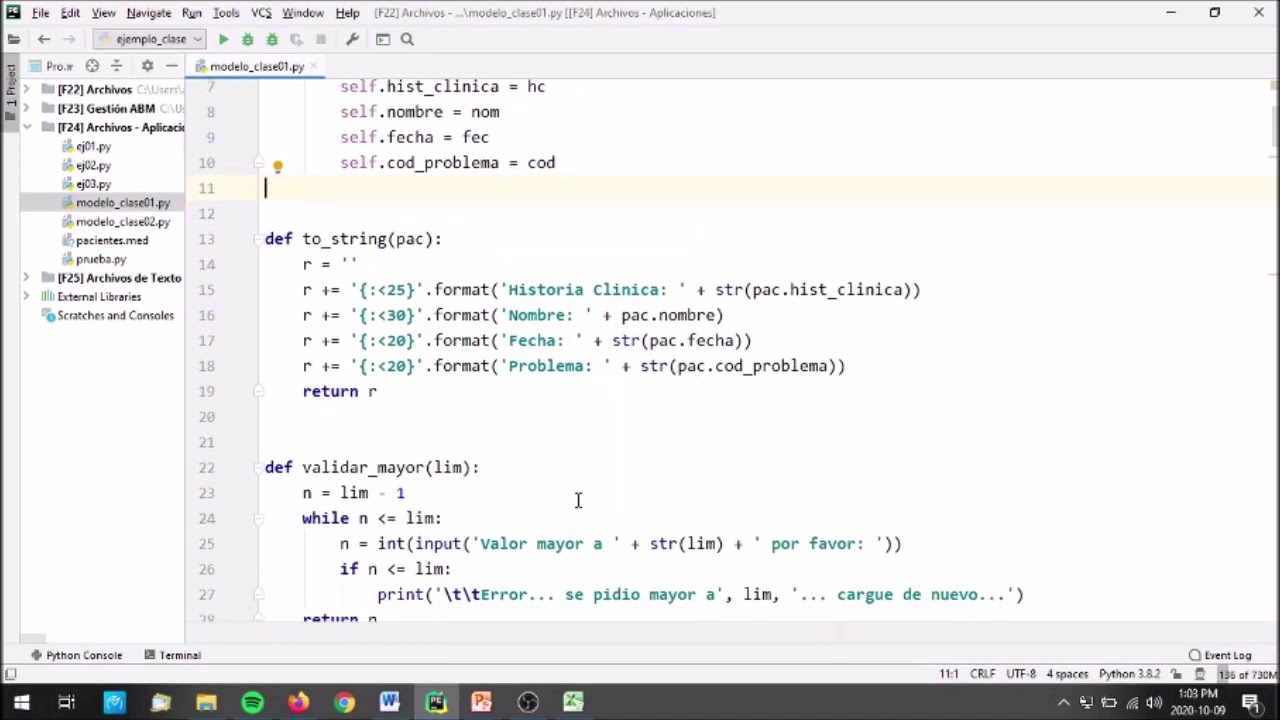Open Spotify from the taskbar

click(252, 702)
